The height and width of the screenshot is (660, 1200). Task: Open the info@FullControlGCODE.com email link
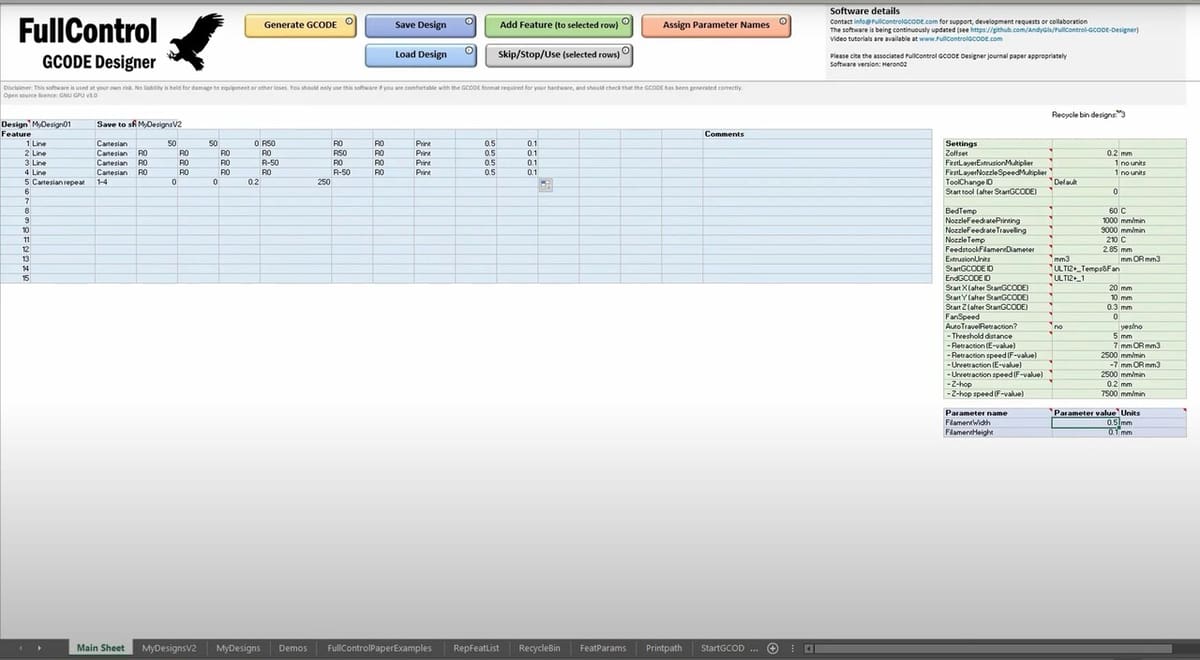point(894,21)
